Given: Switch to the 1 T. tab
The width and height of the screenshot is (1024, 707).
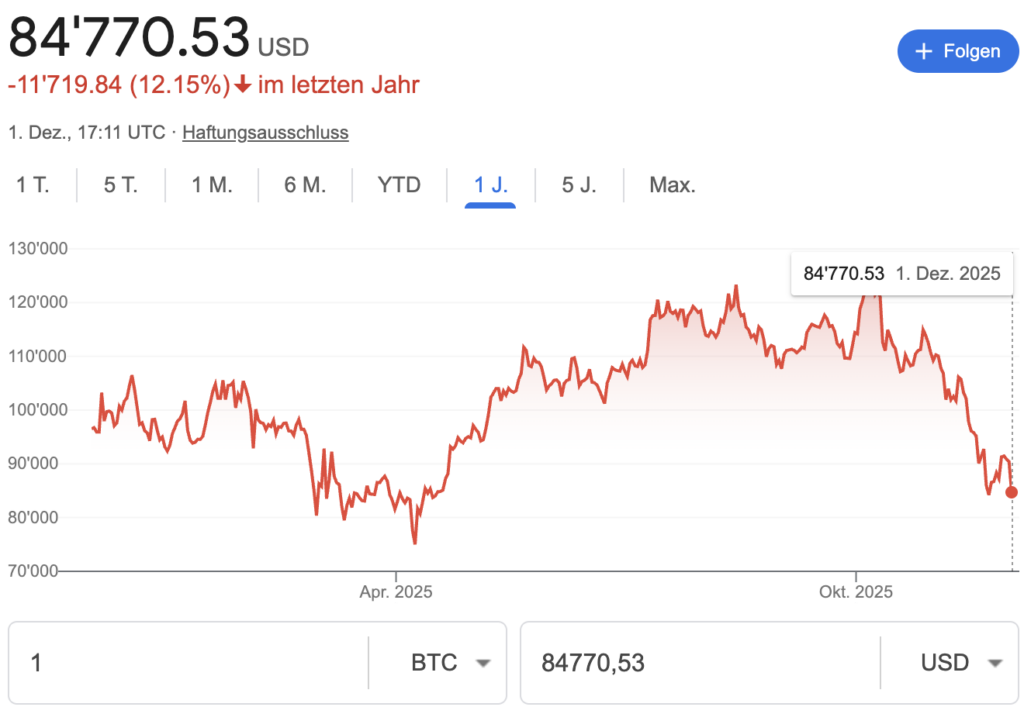Looking at the screenshot, I should (33, 185).
